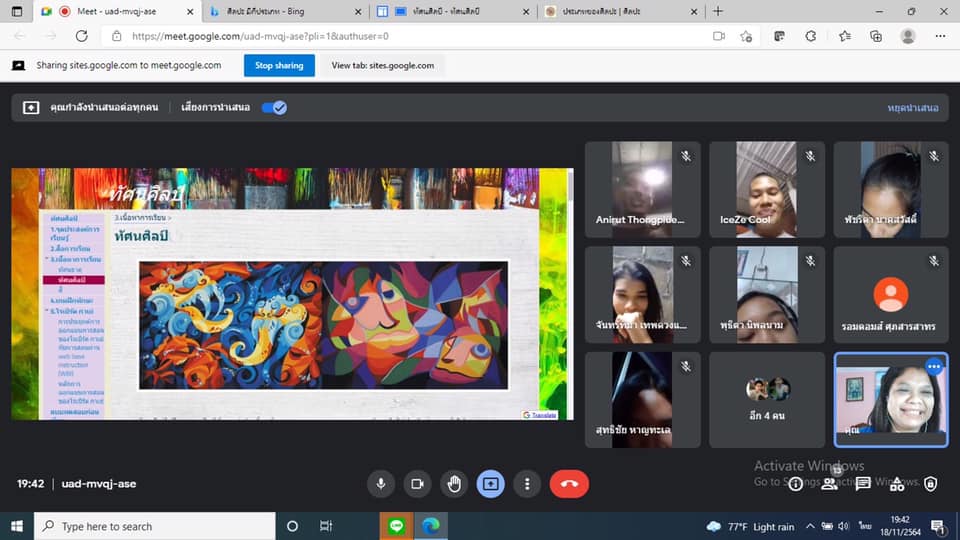Expand the system tray hidden icons chevron
960x540 pixels.
[x=811, y=526]
